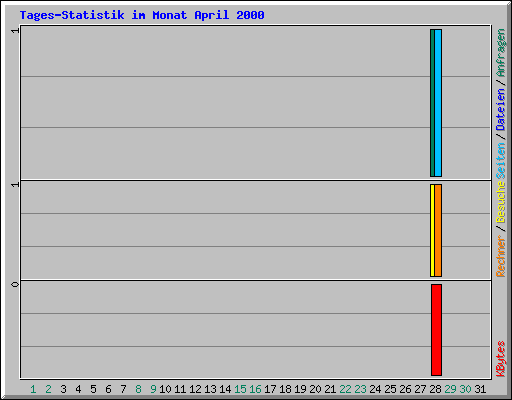Click day label 26 on the x-axis
The width and height of the screenshot is (512, 400).
coord(405,389)
